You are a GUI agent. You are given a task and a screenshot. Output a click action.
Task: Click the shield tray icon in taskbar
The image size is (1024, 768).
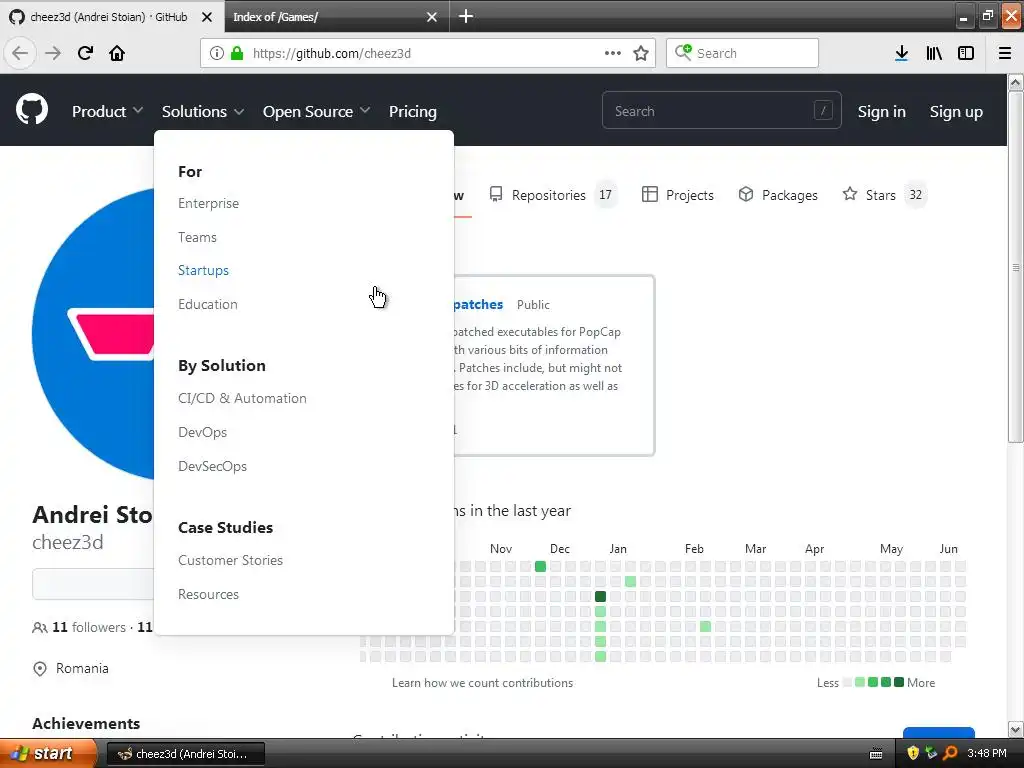913,753
